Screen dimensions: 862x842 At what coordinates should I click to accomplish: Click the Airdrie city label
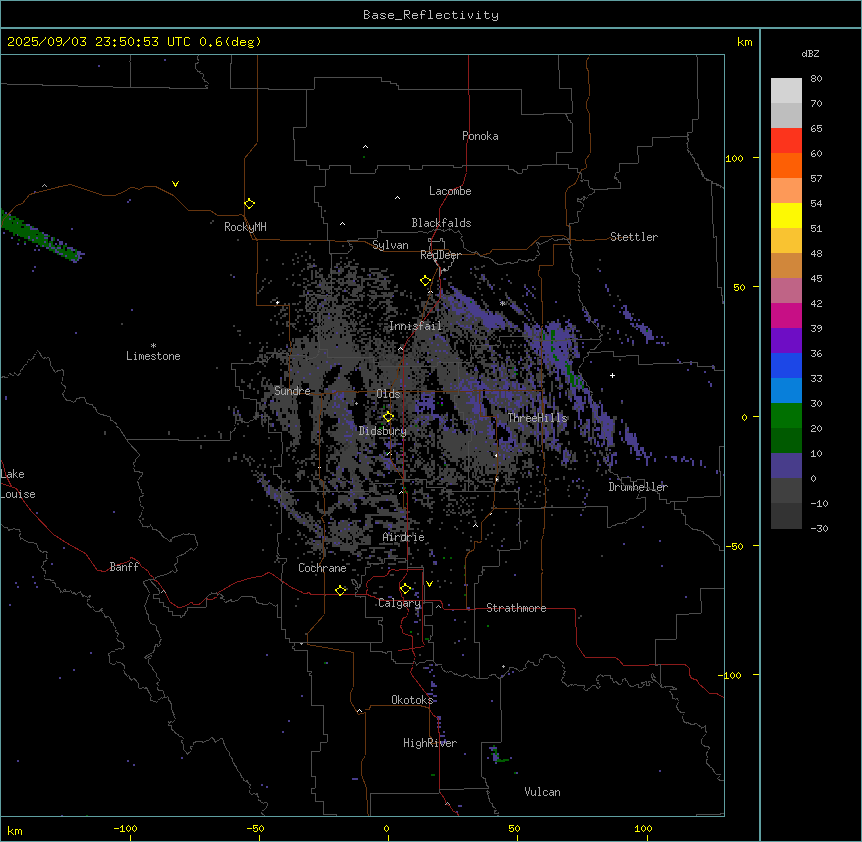(404, 537)
